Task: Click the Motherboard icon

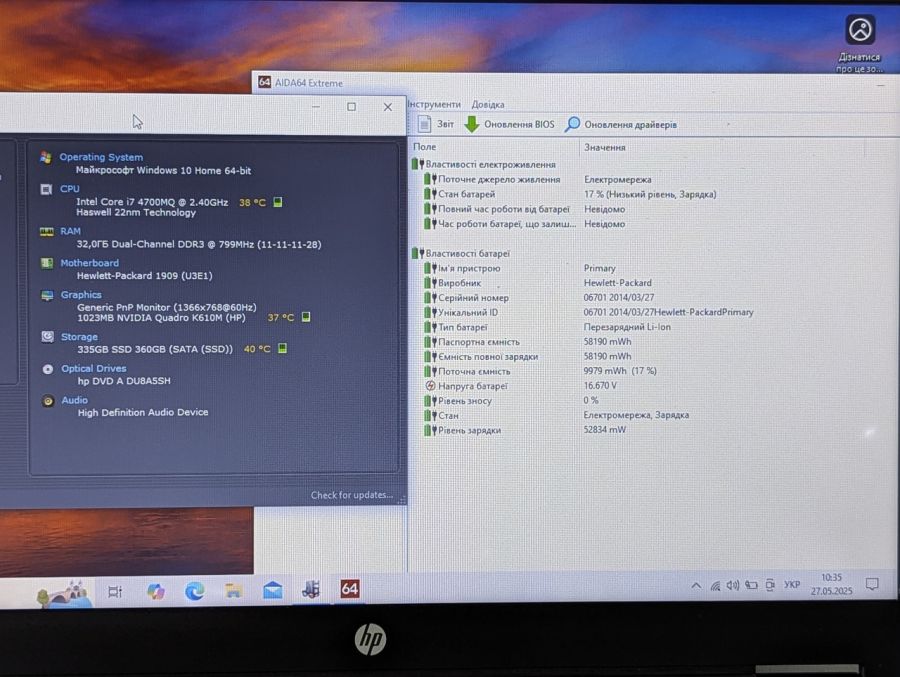Action: pyautogui.click(x=47, y=263)
